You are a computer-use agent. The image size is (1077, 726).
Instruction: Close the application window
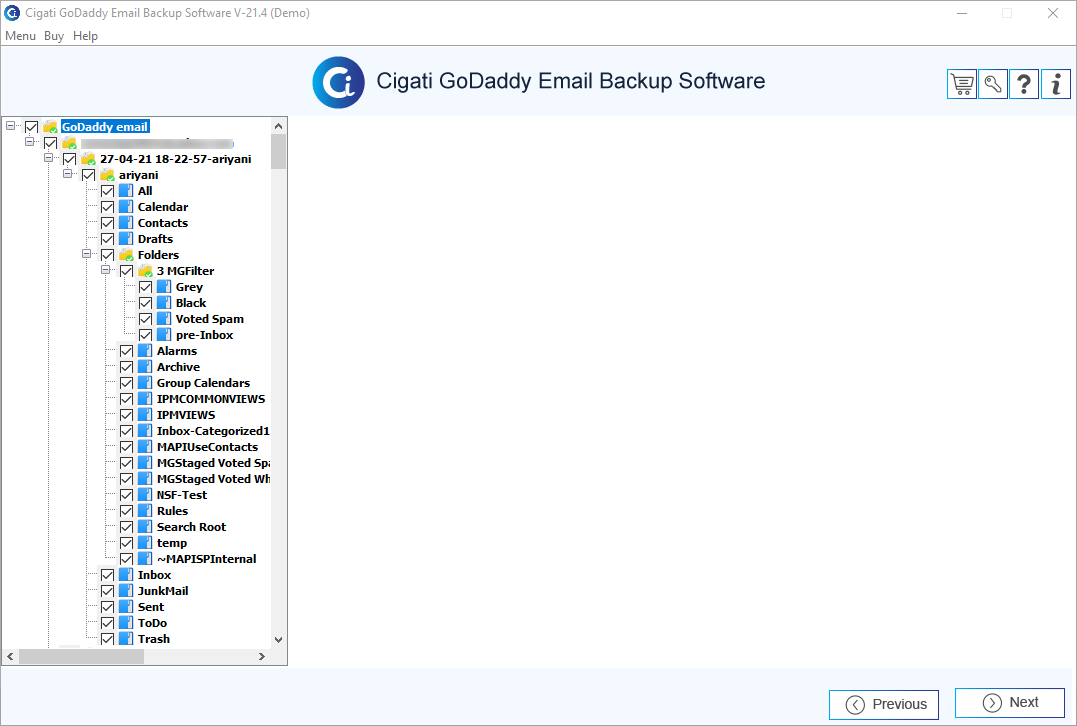[x=1052, y=13]
